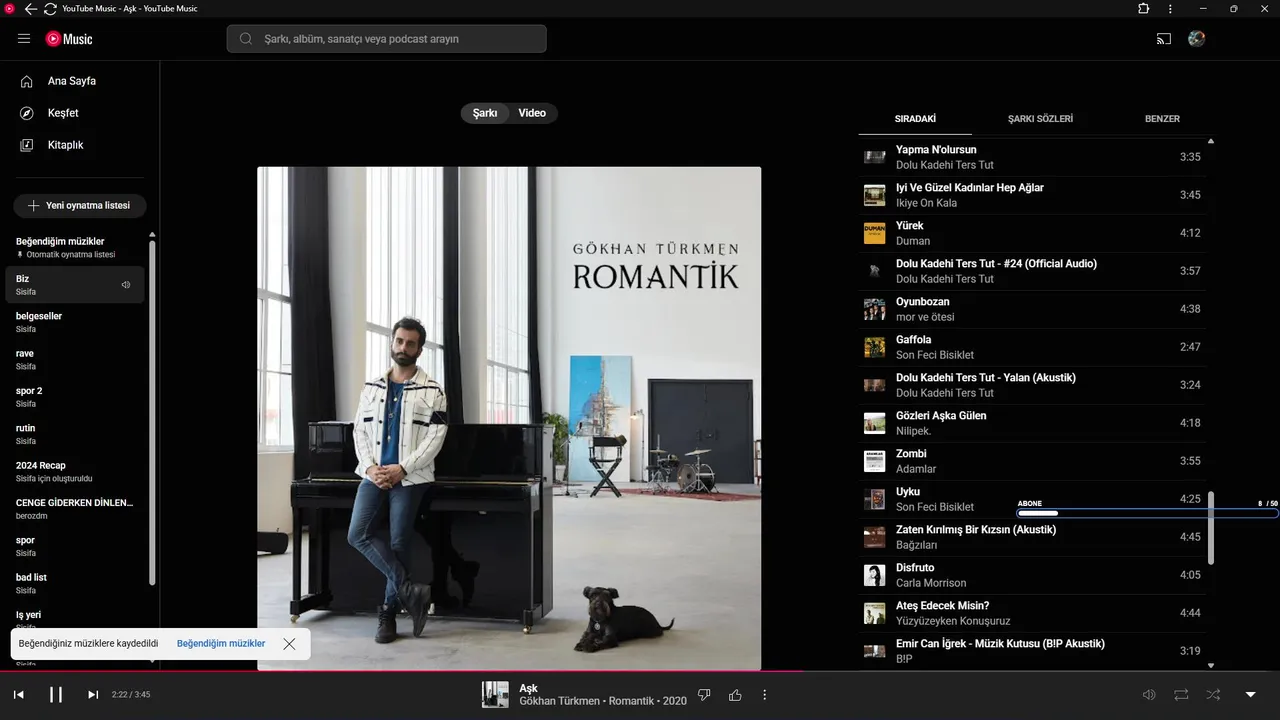Play Zombi by Adamlar
Image resolution: width=1280 pixels, height=720 pixels.
pos(1032,461)
